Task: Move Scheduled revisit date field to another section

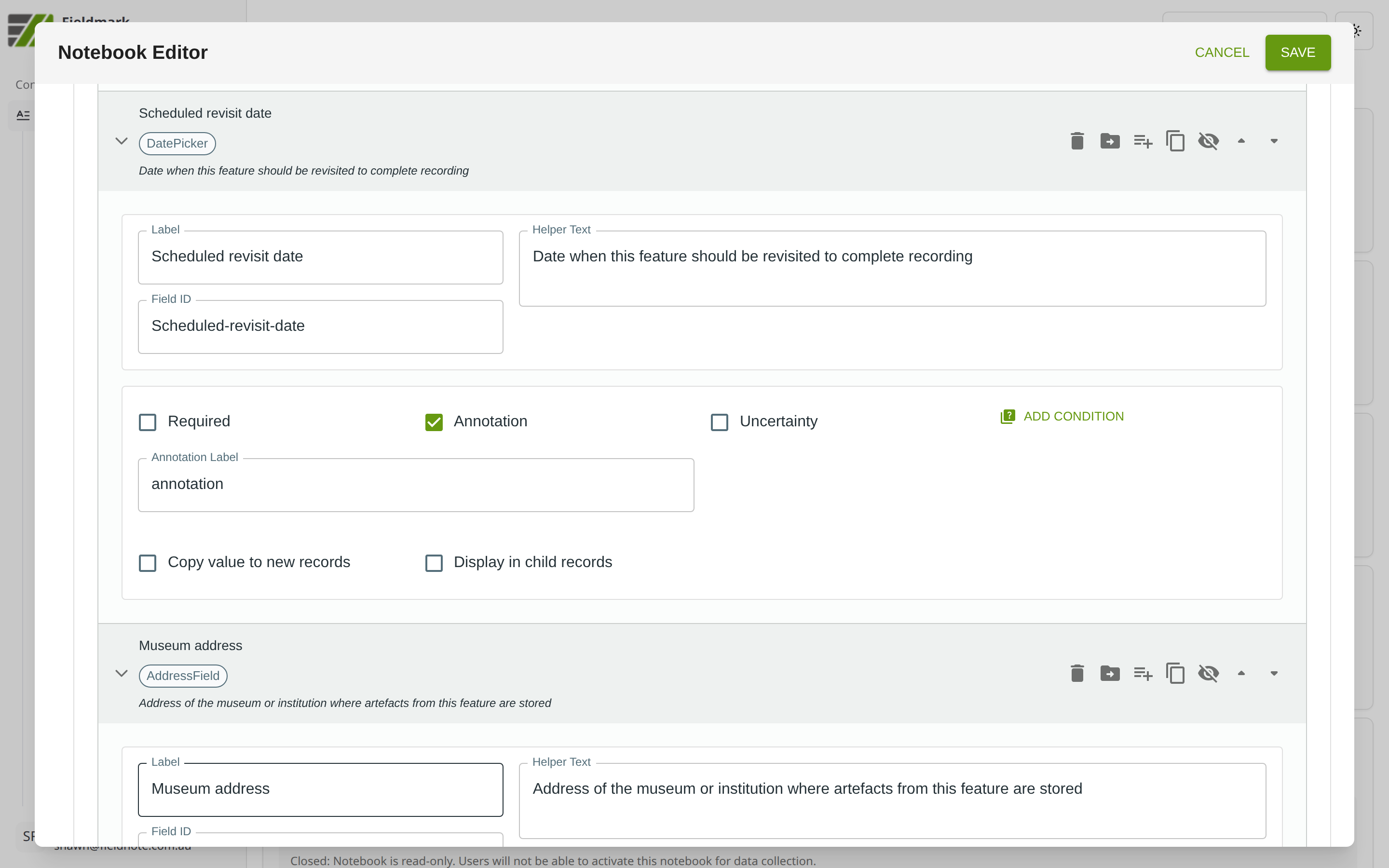Action: (x=1109, y=141)
